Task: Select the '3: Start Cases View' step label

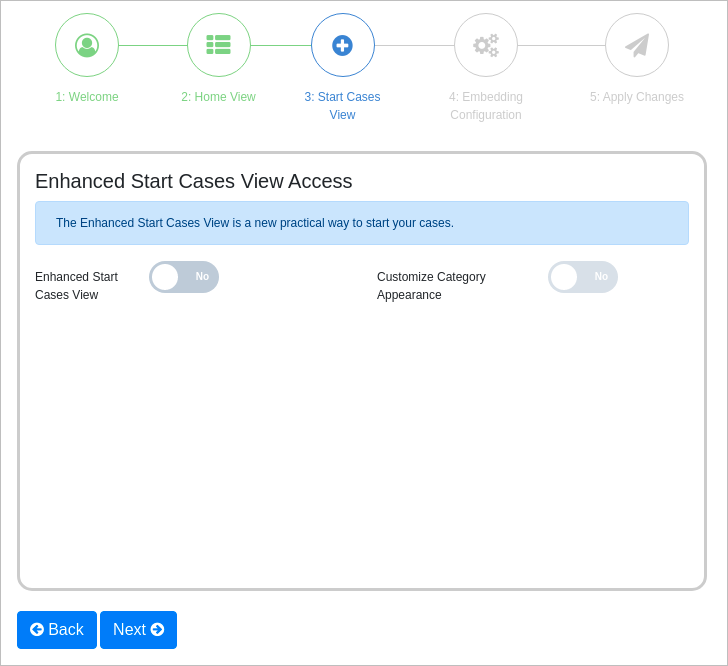Action: point(342,105)
